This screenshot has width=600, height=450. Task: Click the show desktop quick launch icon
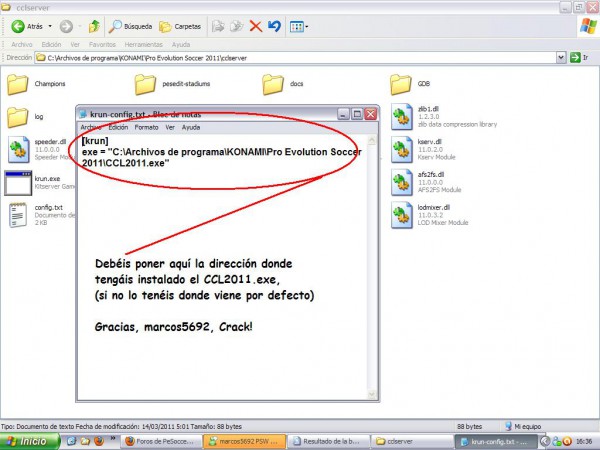pyautogui.click(x=72, y=441)
